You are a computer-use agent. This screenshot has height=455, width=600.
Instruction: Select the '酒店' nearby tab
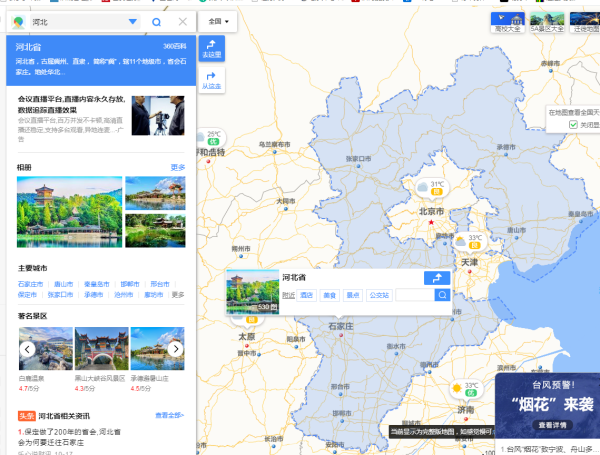pyautogui.click(x=307, y=295)
